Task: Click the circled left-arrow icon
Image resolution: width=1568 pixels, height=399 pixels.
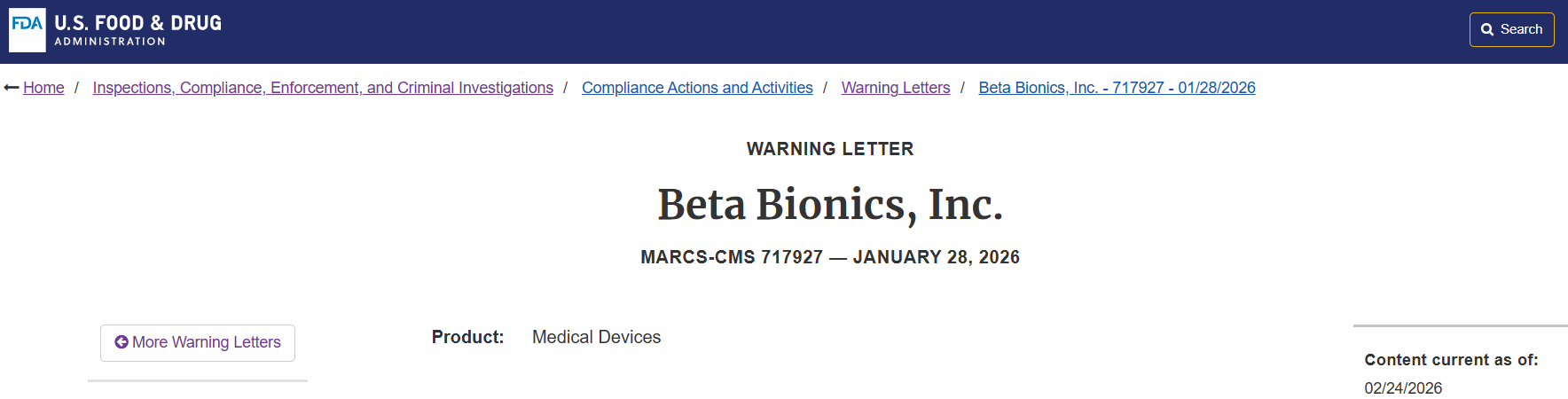Action: click(122, 342)
